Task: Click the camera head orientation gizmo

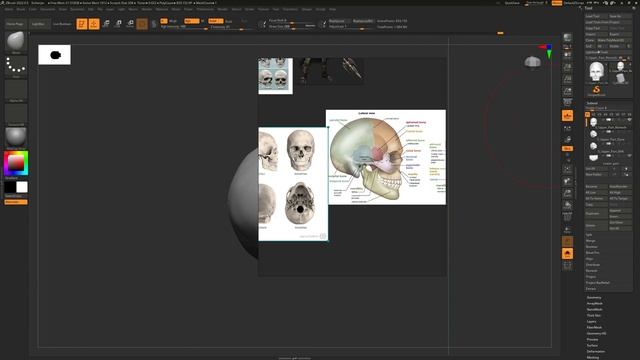Action: point(533,62)
